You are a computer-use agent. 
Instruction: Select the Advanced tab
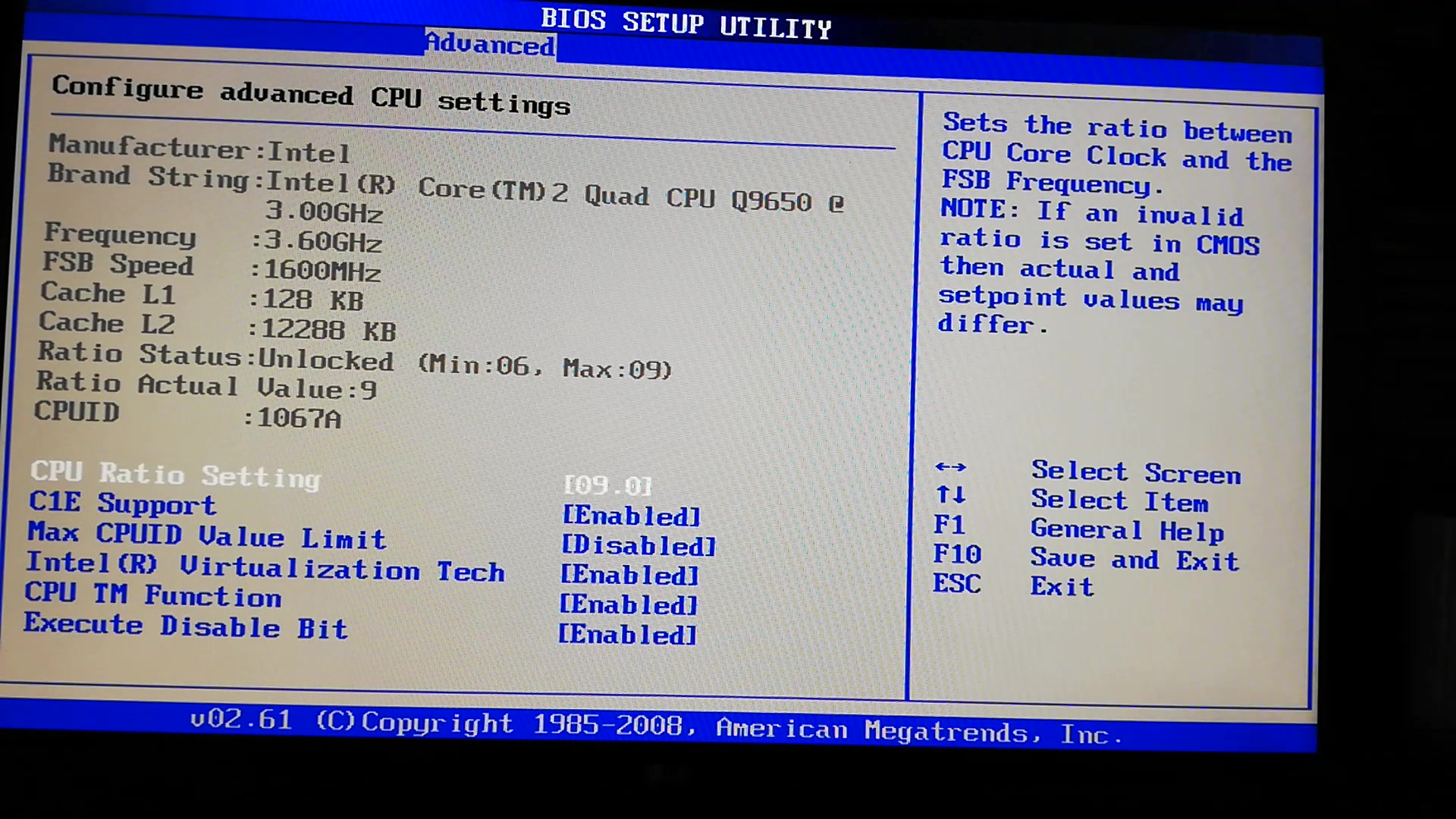(x=490, y=44)
